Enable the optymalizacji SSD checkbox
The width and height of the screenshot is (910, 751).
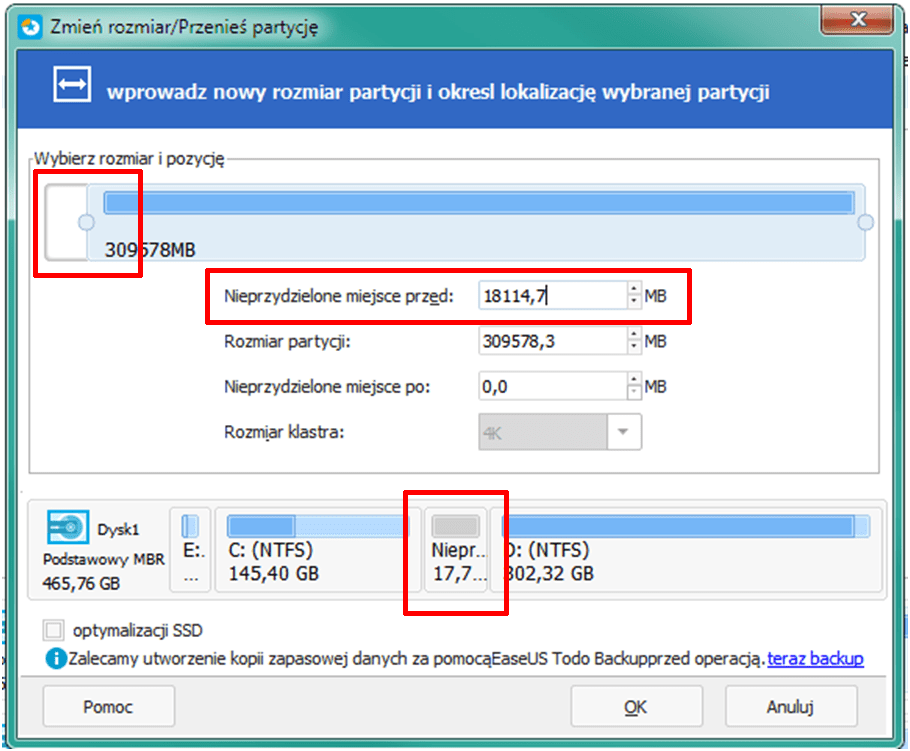[53, 631]
